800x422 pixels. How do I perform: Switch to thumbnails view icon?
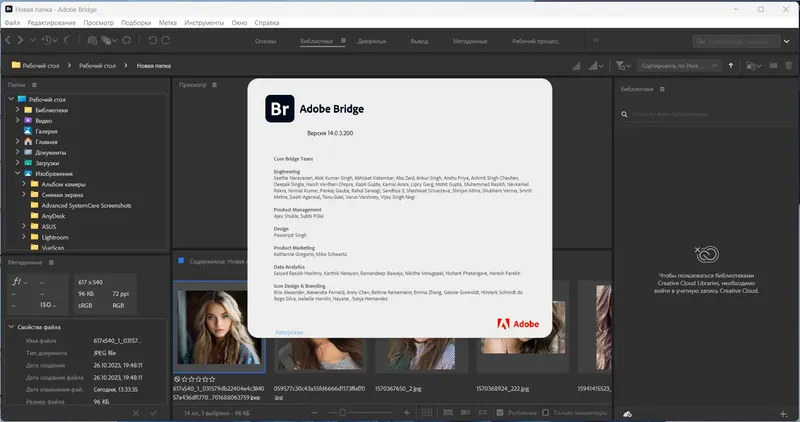(448, 412)
